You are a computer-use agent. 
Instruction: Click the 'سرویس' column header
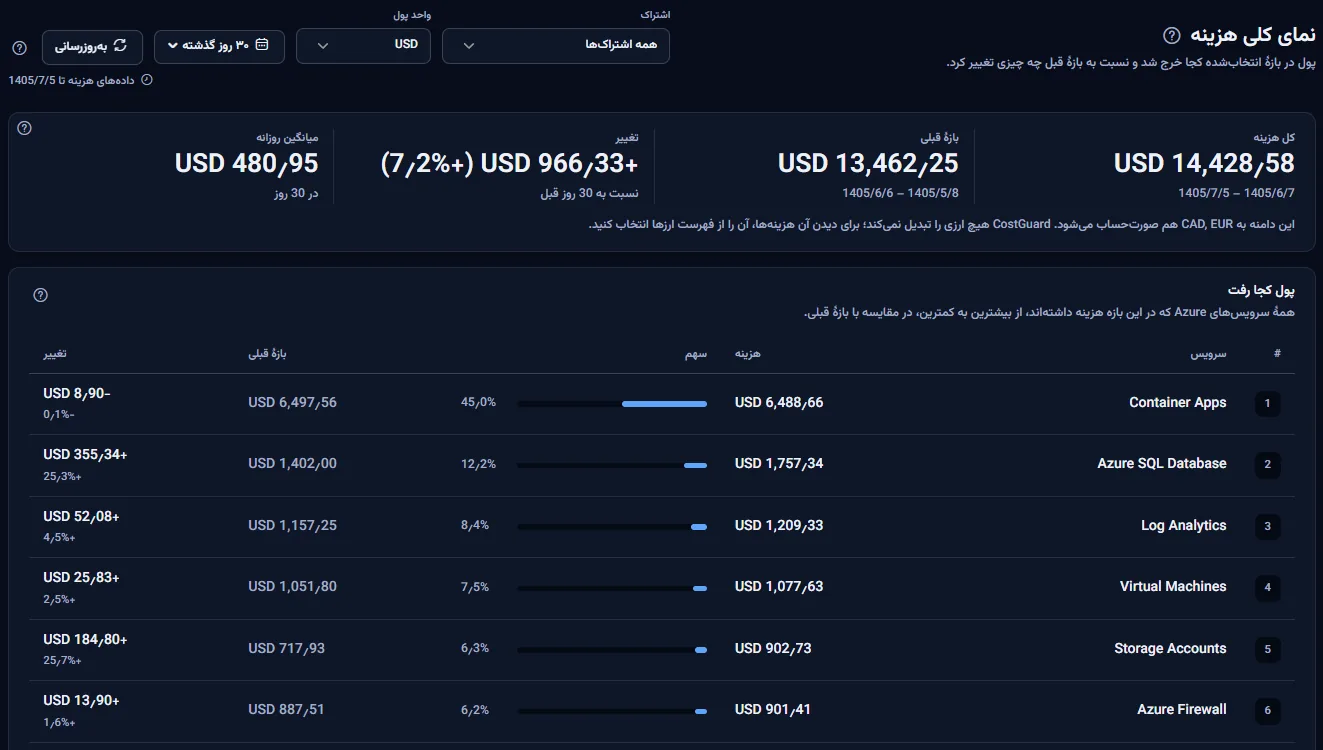(1208, 354)
